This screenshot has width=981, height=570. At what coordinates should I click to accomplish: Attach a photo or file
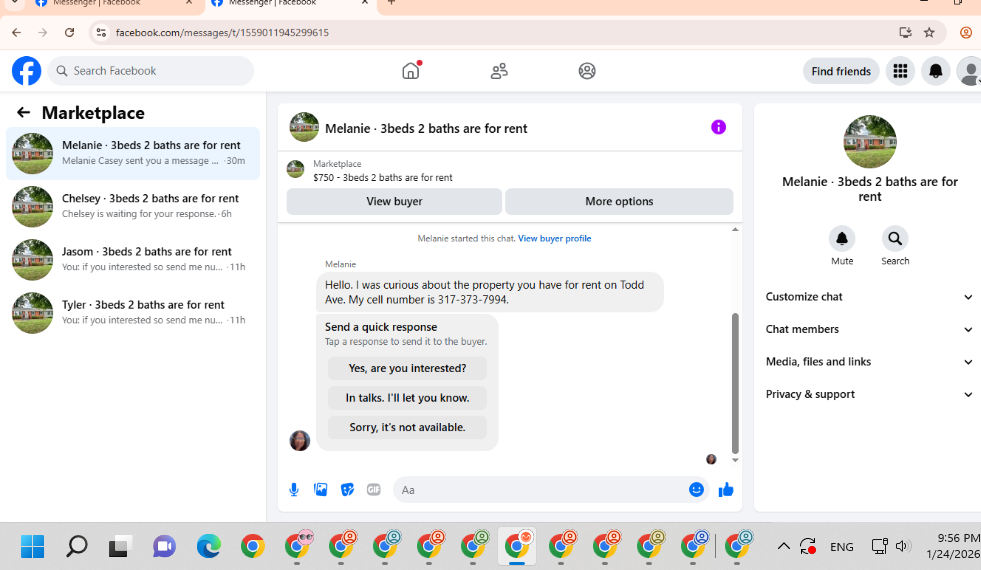(321, 490)
